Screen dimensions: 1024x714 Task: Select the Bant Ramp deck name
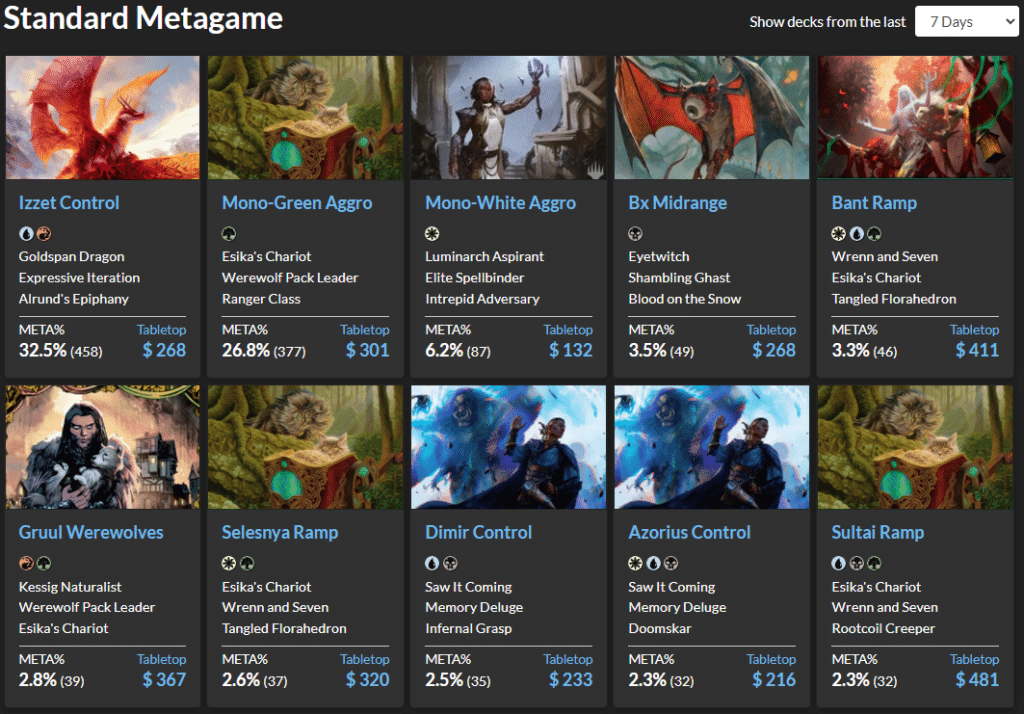(x=874, y=203)
